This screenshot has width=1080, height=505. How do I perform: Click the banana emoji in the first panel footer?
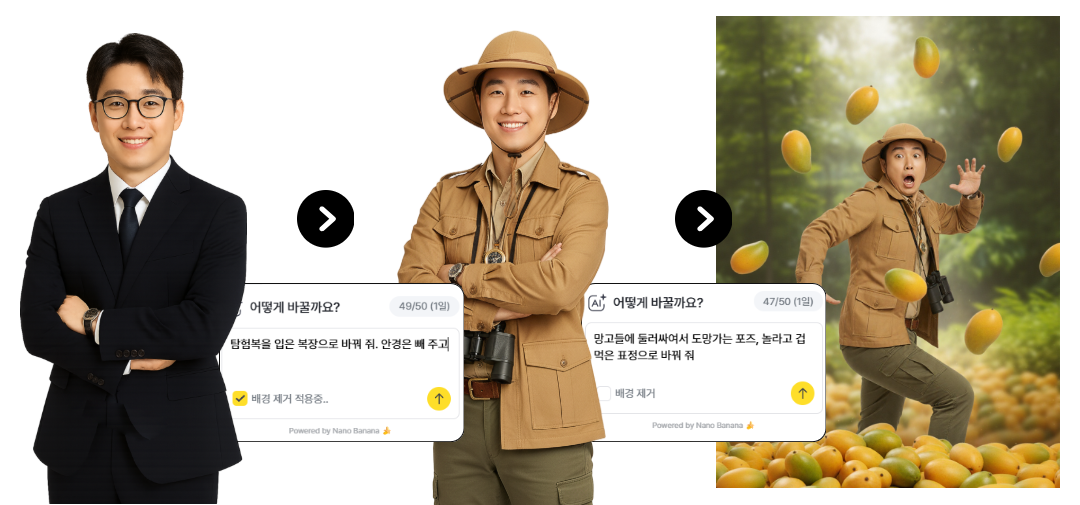386,431
